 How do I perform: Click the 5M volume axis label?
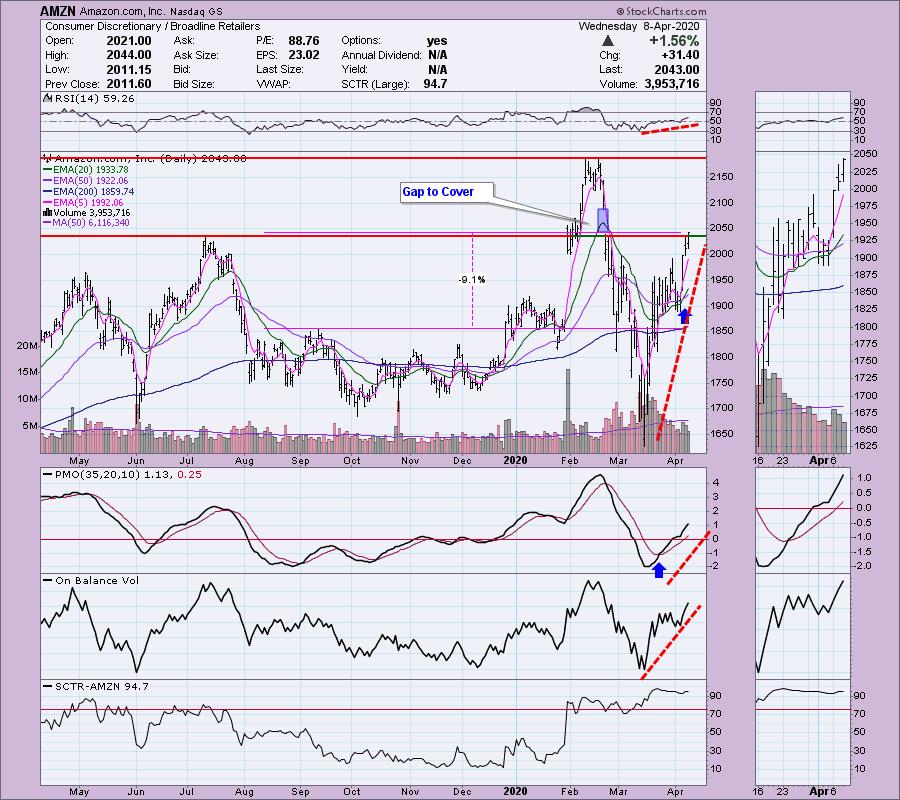[x=30, y=426]
